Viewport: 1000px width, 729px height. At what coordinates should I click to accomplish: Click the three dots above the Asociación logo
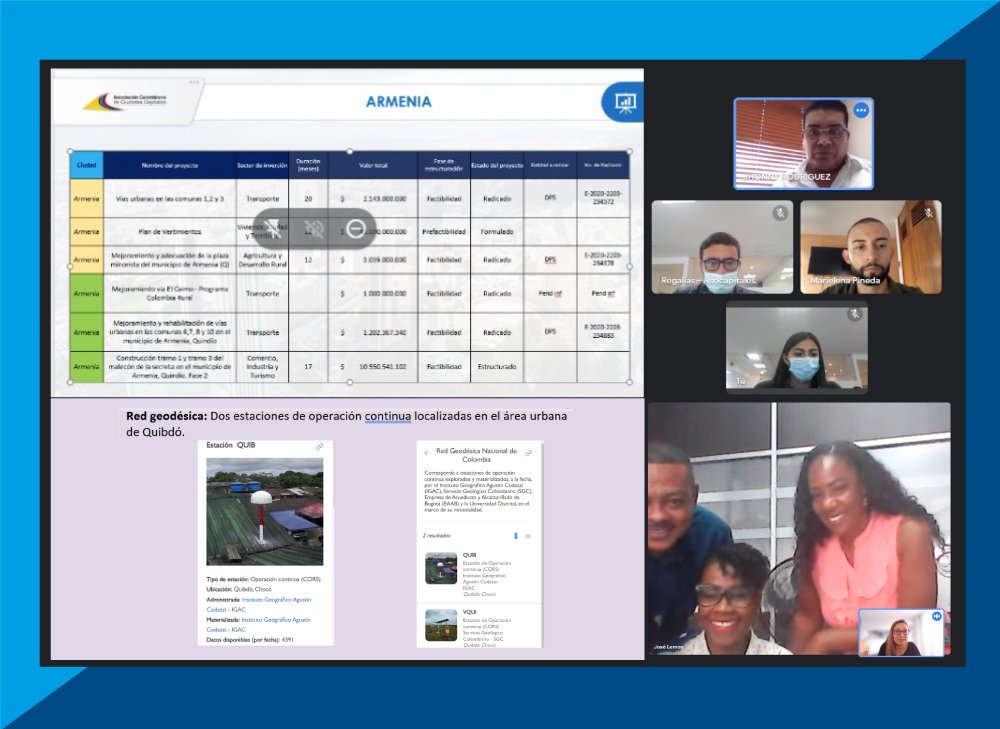pyautogui.click(x=194, y=82)
